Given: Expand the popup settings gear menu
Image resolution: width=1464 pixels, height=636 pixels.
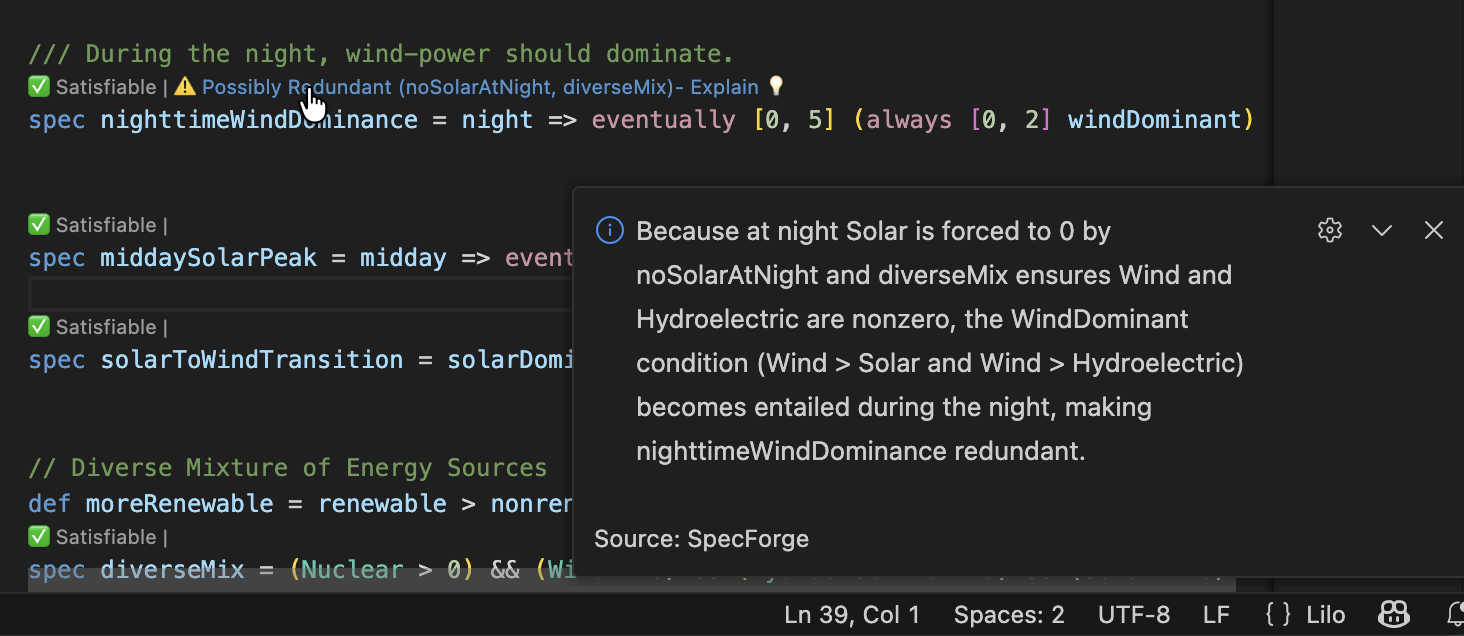Looking at the screenshot, I should pos(1329,230).
